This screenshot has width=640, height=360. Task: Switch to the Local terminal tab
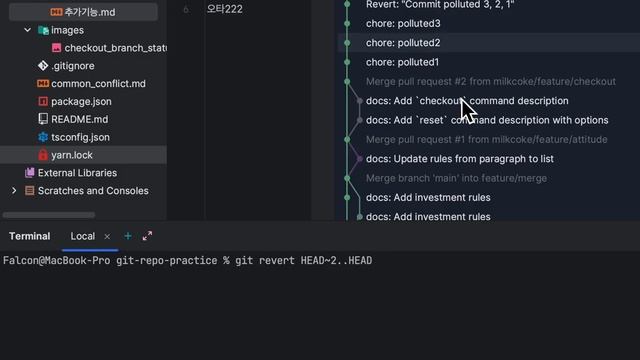82,236
